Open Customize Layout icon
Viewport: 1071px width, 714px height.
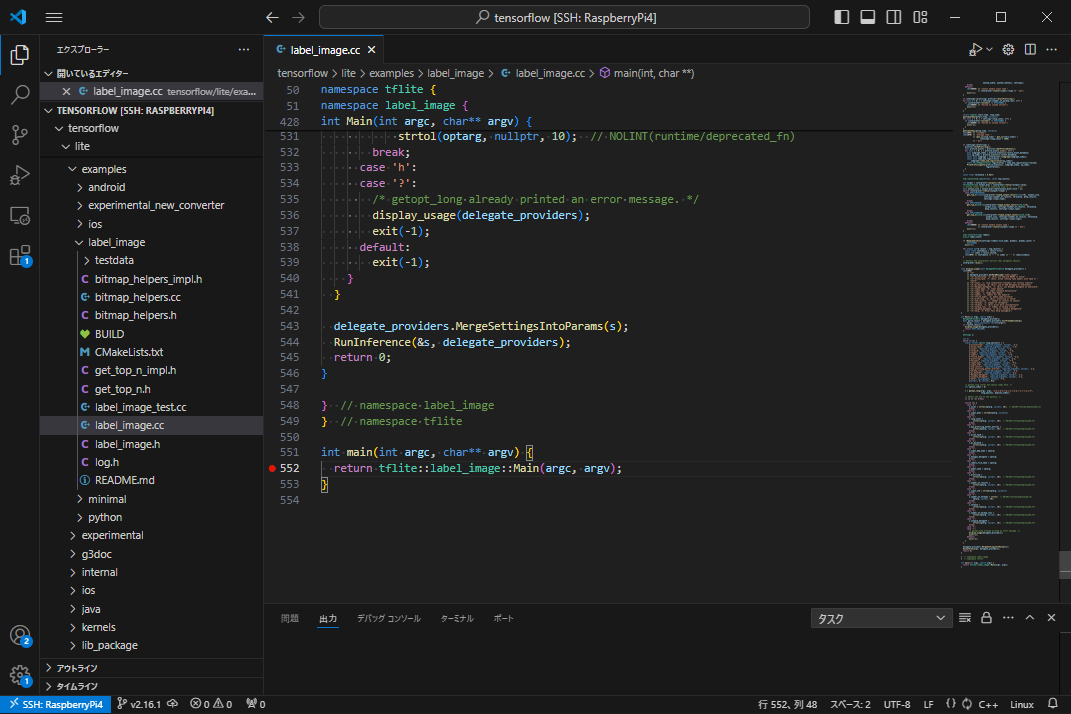click(x=920, y=18)
